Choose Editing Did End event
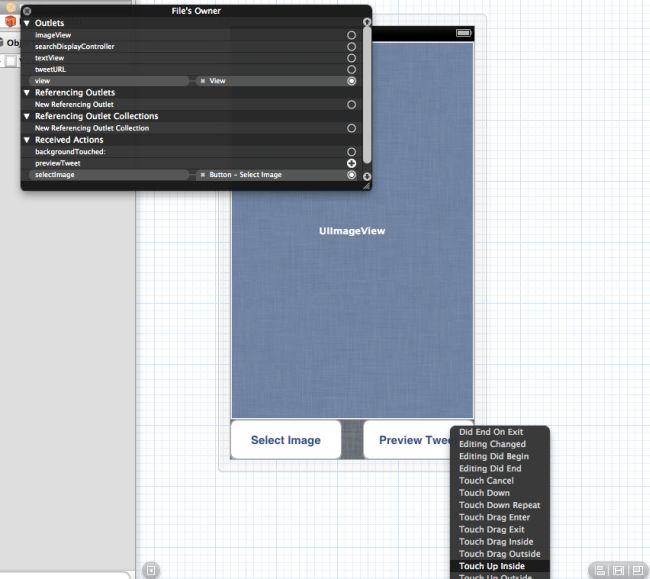The image size is (650, 579). point(490,468)
